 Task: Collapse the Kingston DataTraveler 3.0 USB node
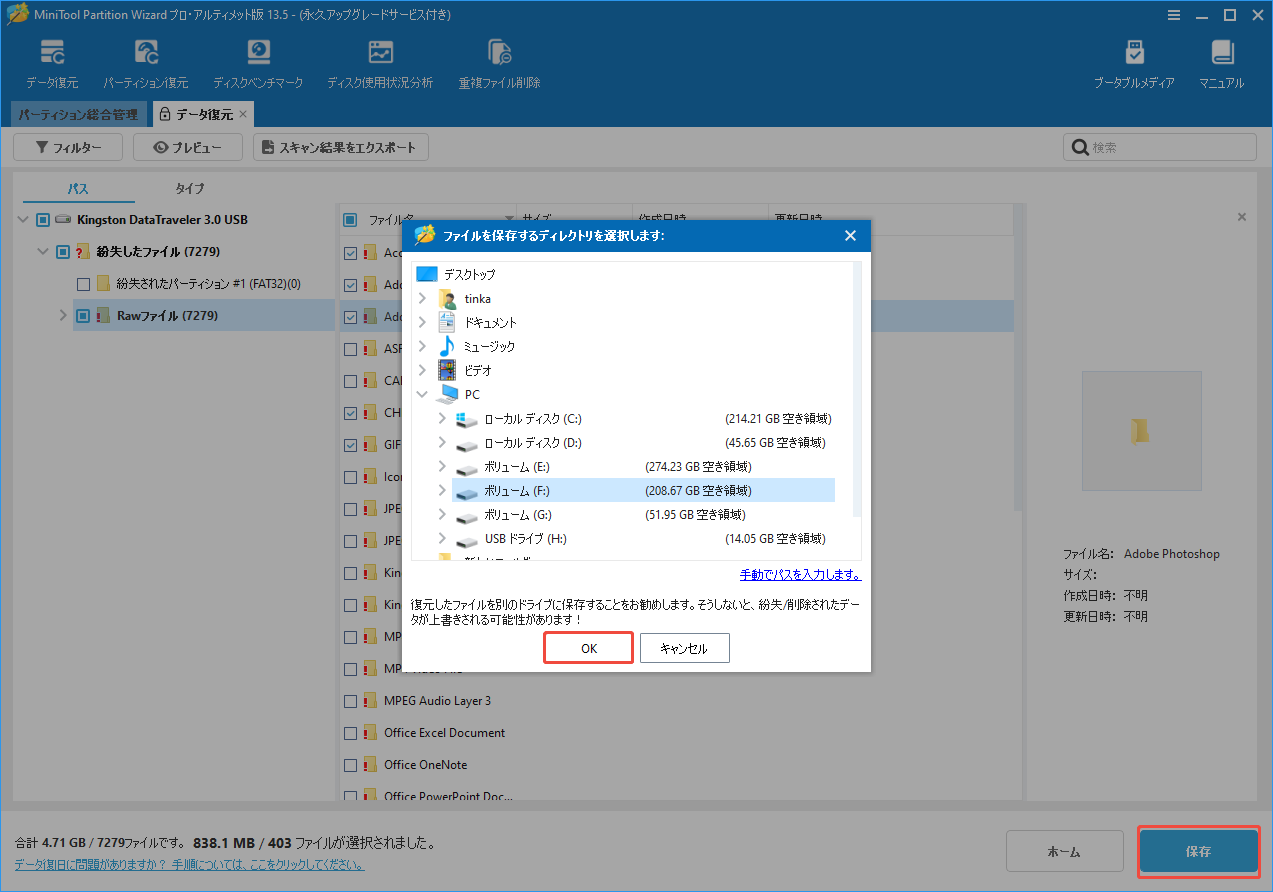click(x=22, y=219)
